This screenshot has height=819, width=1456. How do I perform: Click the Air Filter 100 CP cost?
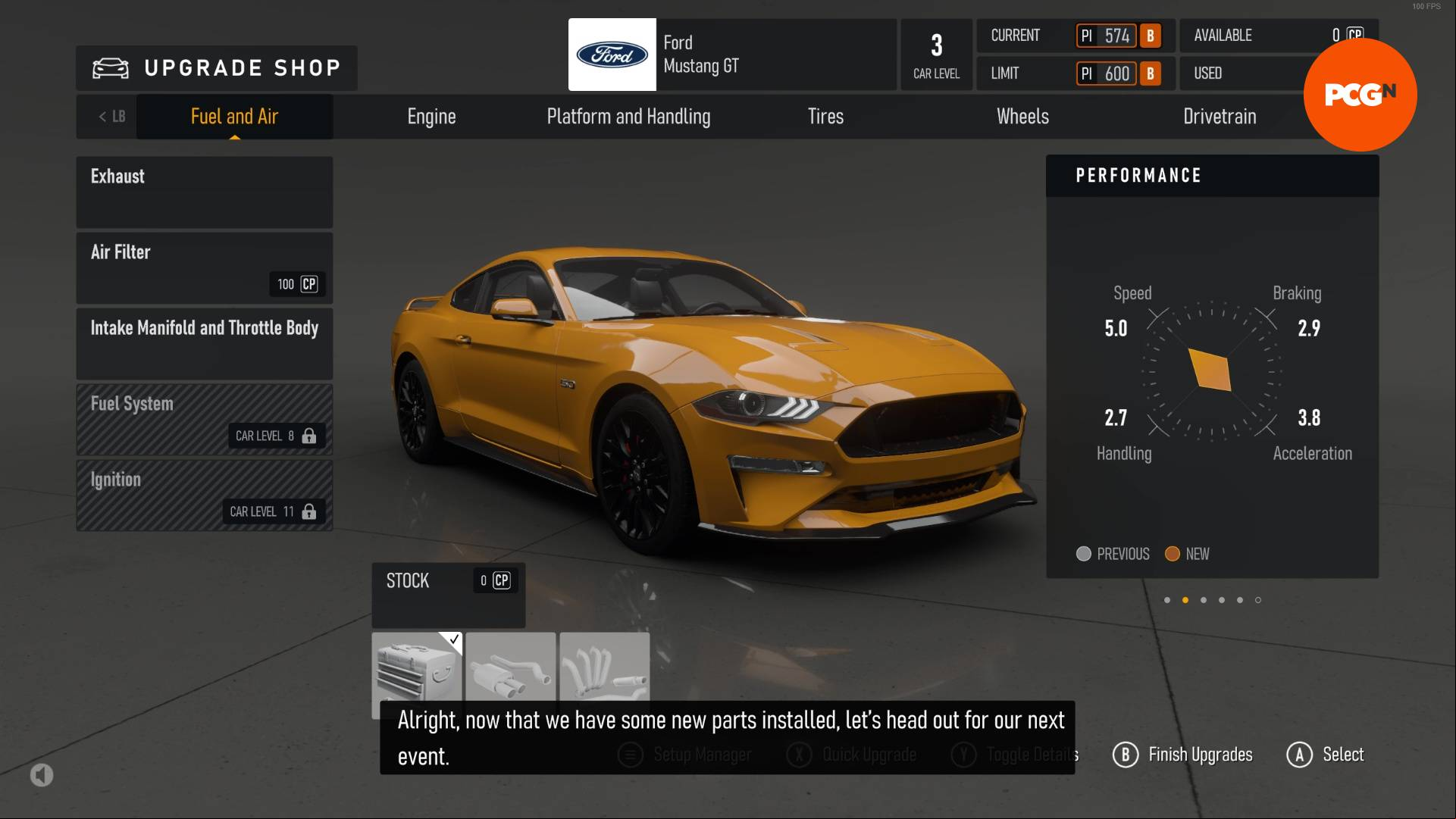(297, 284)
